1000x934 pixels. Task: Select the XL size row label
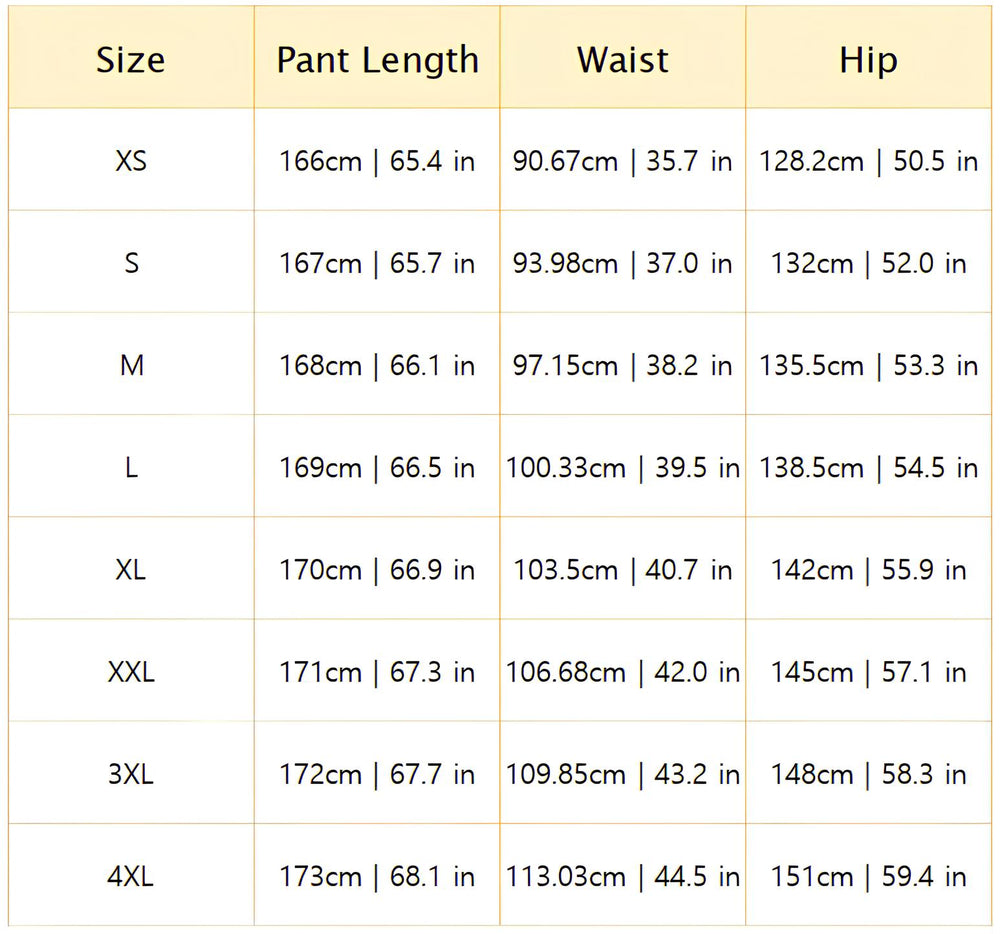(131, 570)
